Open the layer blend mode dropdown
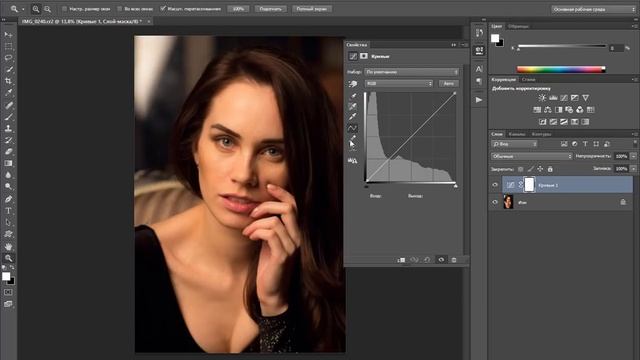 (x=531, y=156)
